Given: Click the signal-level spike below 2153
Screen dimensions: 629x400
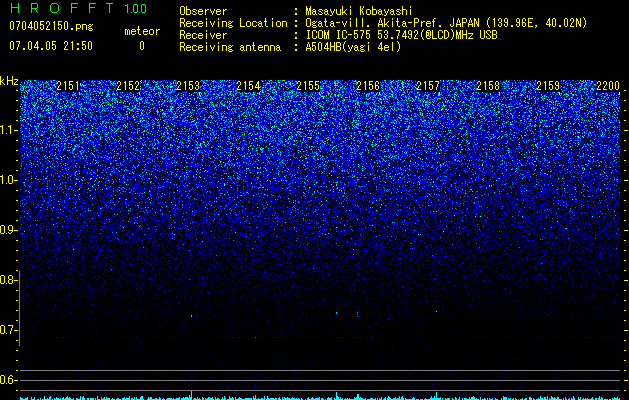Looking at the screenshot, I should point(191,394).
